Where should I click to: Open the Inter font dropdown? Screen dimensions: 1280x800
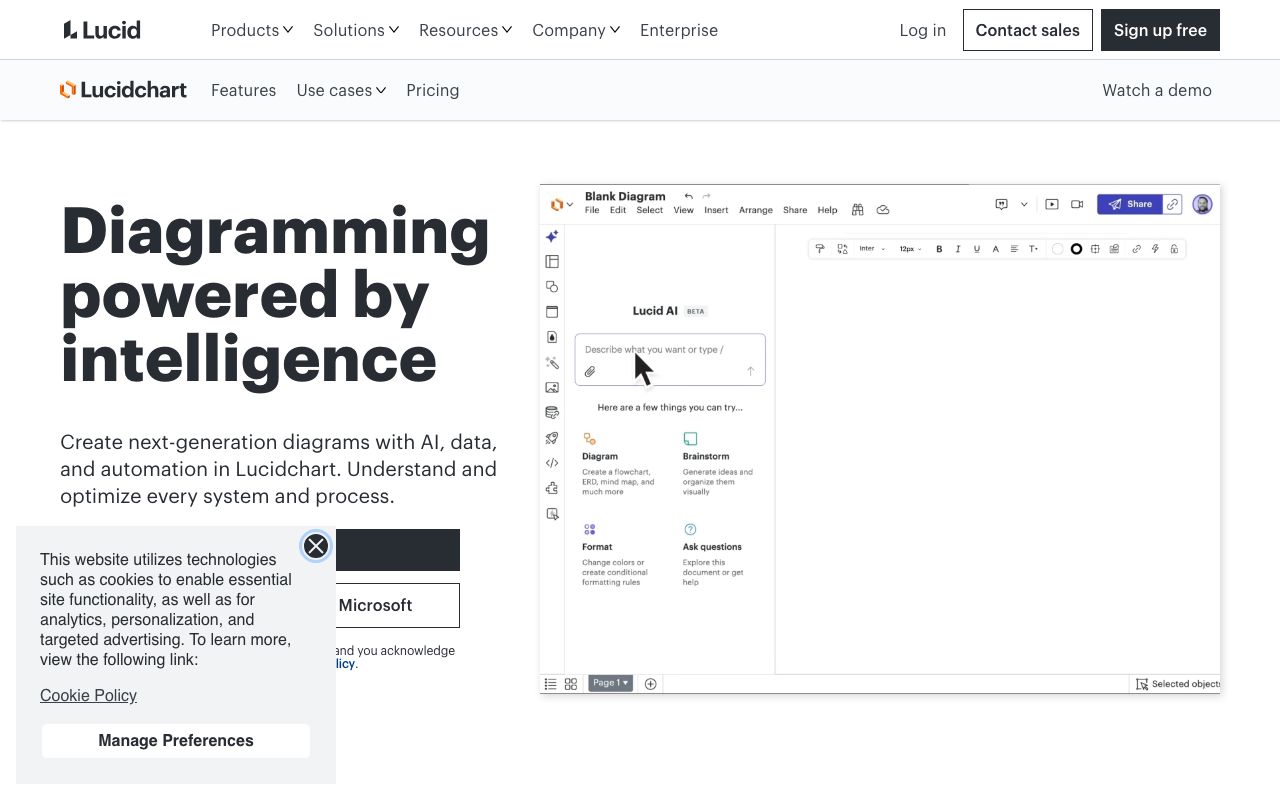872,249
